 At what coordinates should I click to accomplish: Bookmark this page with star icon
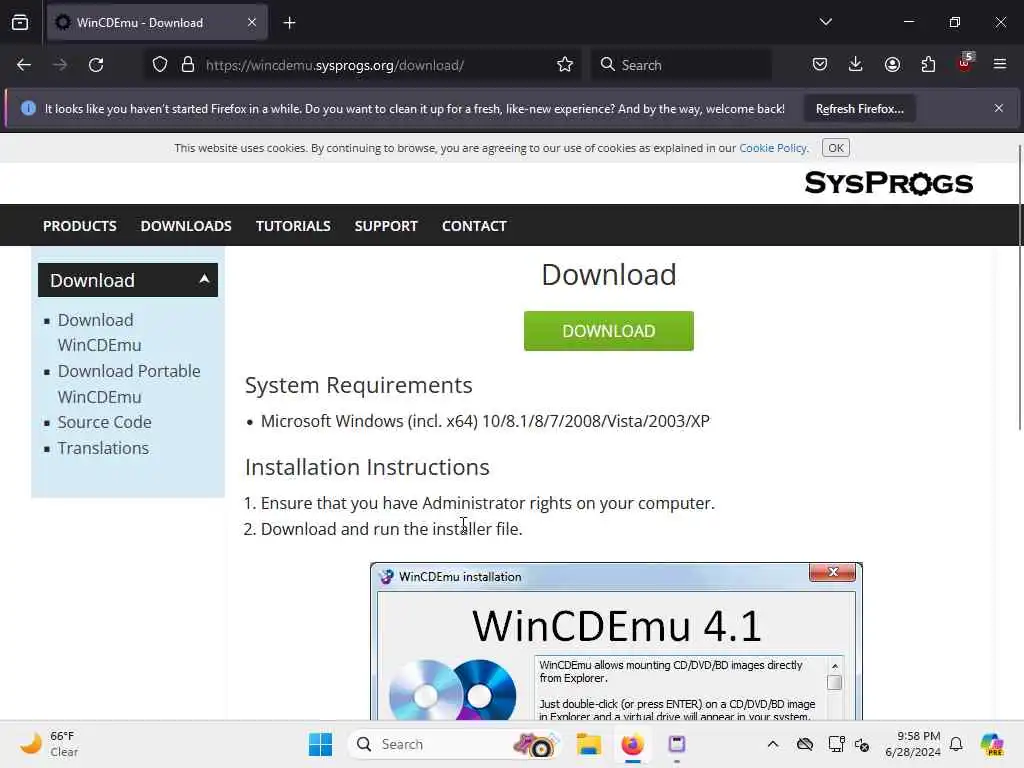(x=565, y=65)
